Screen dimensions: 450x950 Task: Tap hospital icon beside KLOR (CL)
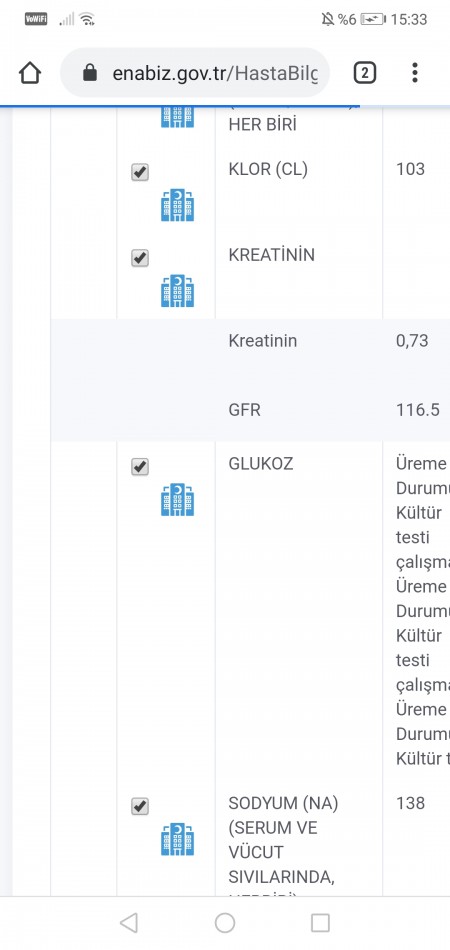click(177, 205)
